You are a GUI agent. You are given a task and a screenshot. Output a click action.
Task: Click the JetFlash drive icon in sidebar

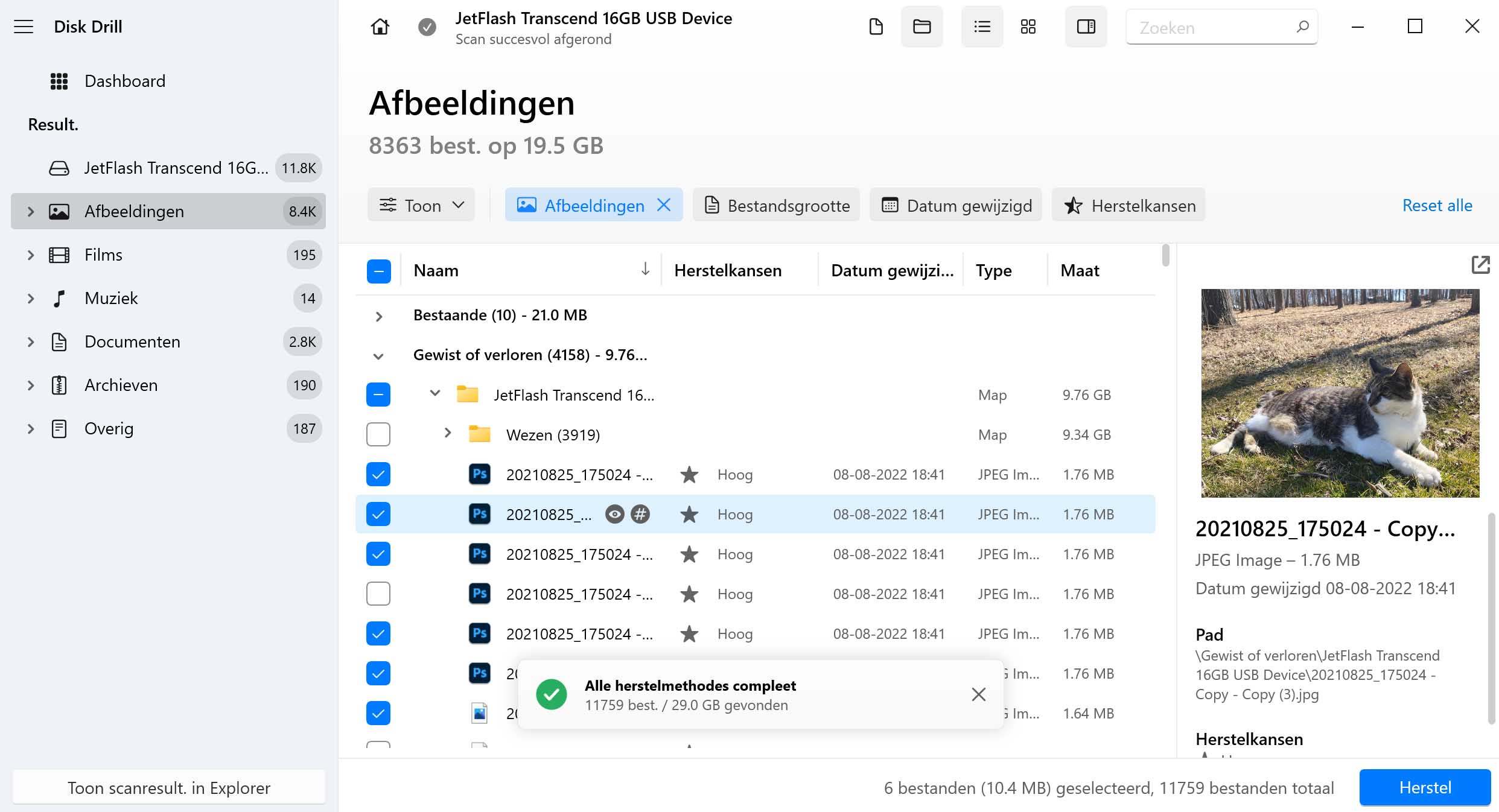tap(59, 168)
